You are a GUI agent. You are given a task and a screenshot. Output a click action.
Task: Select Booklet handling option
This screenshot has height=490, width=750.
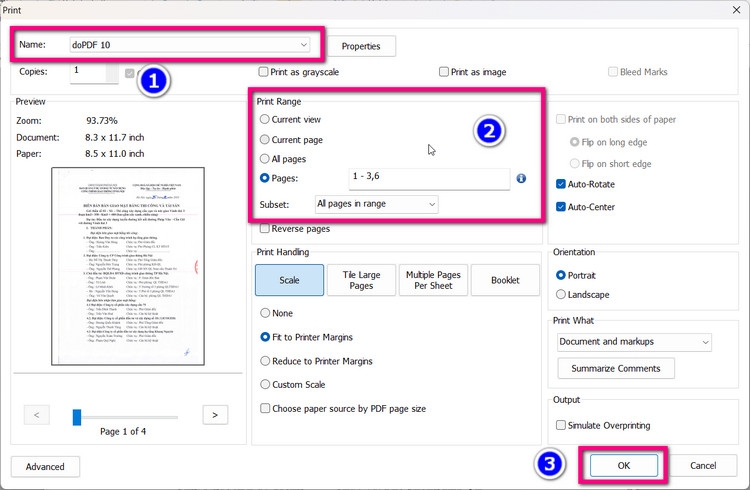tap(505, 280)
